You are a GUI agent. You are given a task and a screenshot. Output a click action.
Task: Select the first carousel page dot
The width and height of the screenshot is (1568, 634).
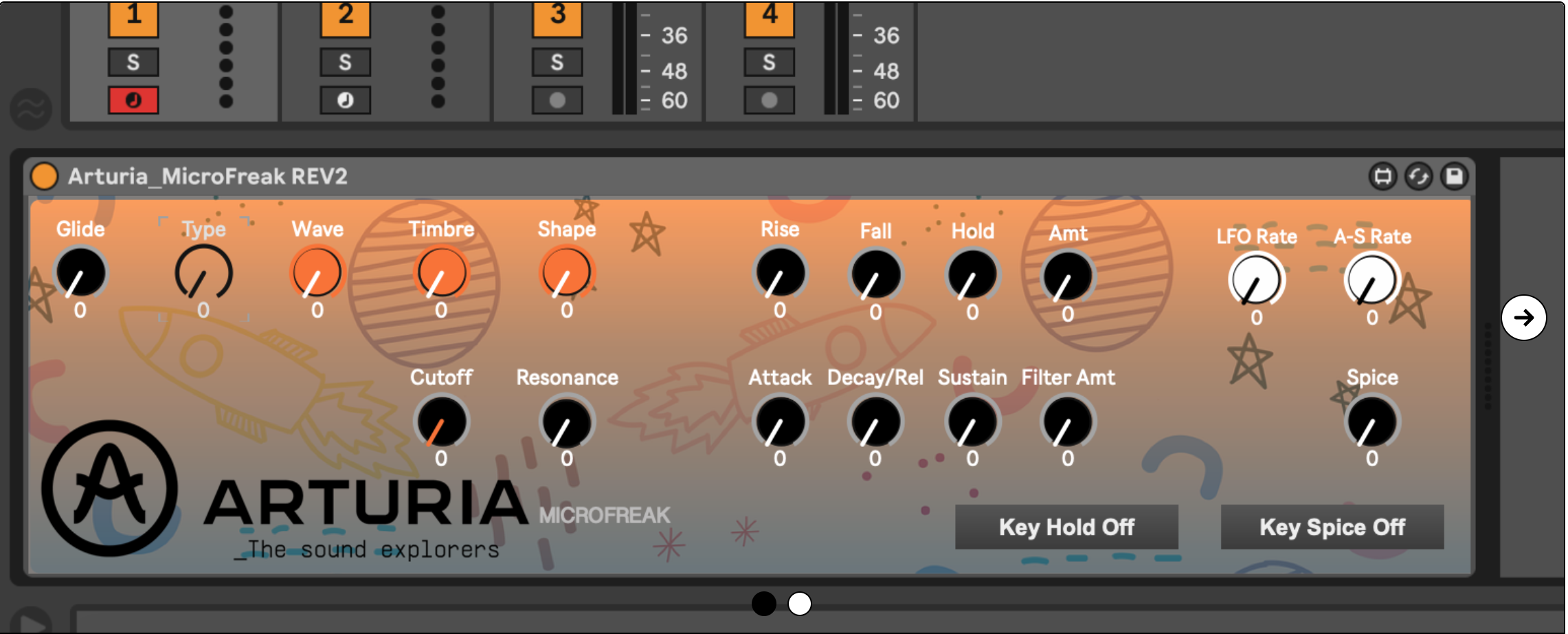coord(763,604)
